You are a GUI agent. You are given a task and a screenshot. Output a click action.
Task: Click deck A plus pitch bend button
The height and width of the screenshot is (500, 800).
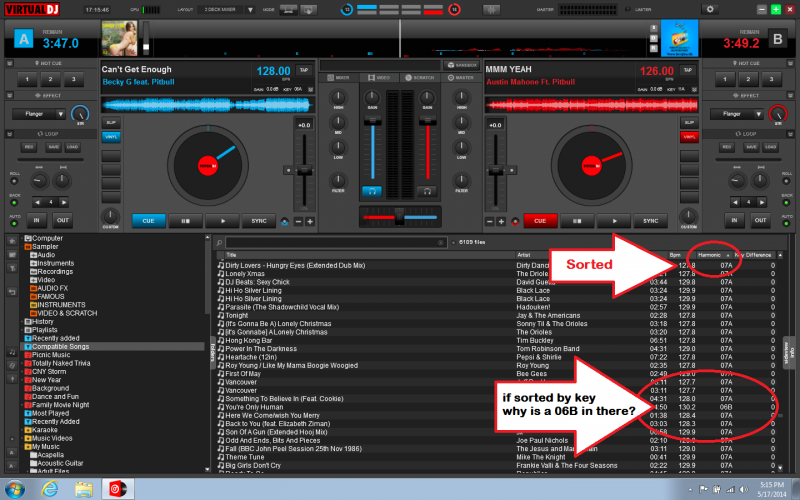[310, 221]
